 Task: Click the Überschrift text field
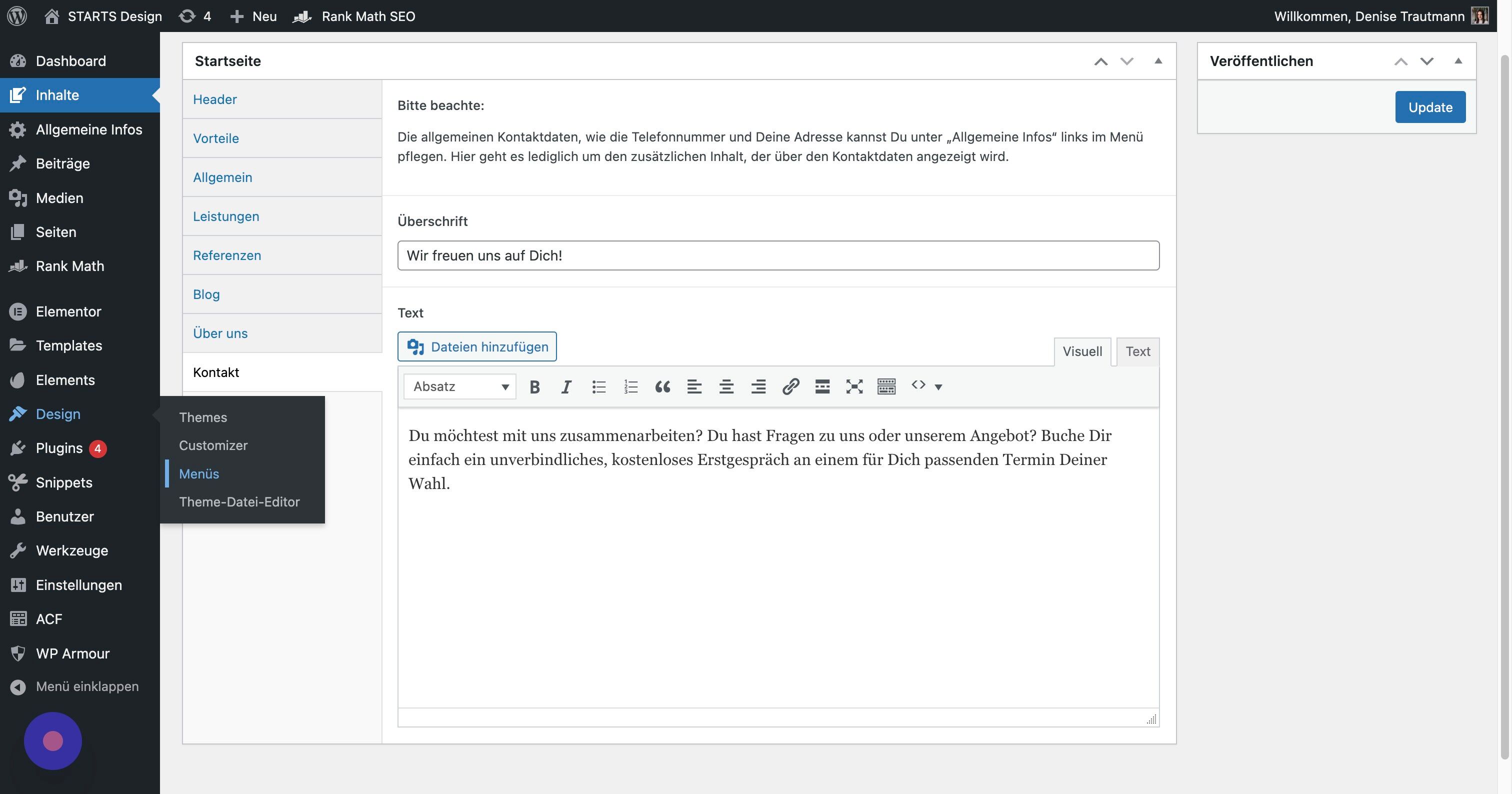778,255
